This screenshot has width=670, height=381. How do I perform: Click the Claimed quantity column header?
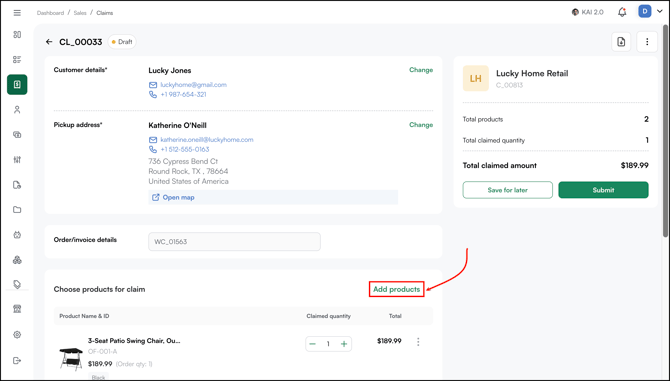[x=329, y=316]
